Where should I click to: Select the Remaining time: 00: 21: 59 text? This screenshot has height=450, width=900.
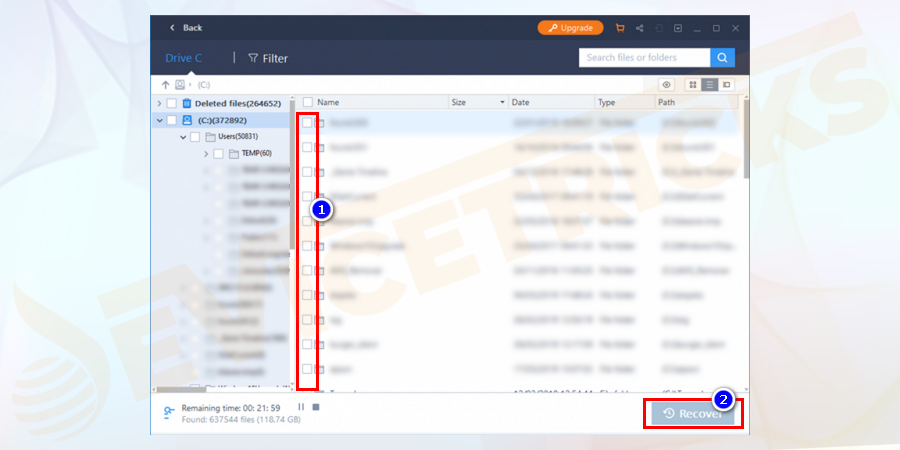click(x=231, y=408)
